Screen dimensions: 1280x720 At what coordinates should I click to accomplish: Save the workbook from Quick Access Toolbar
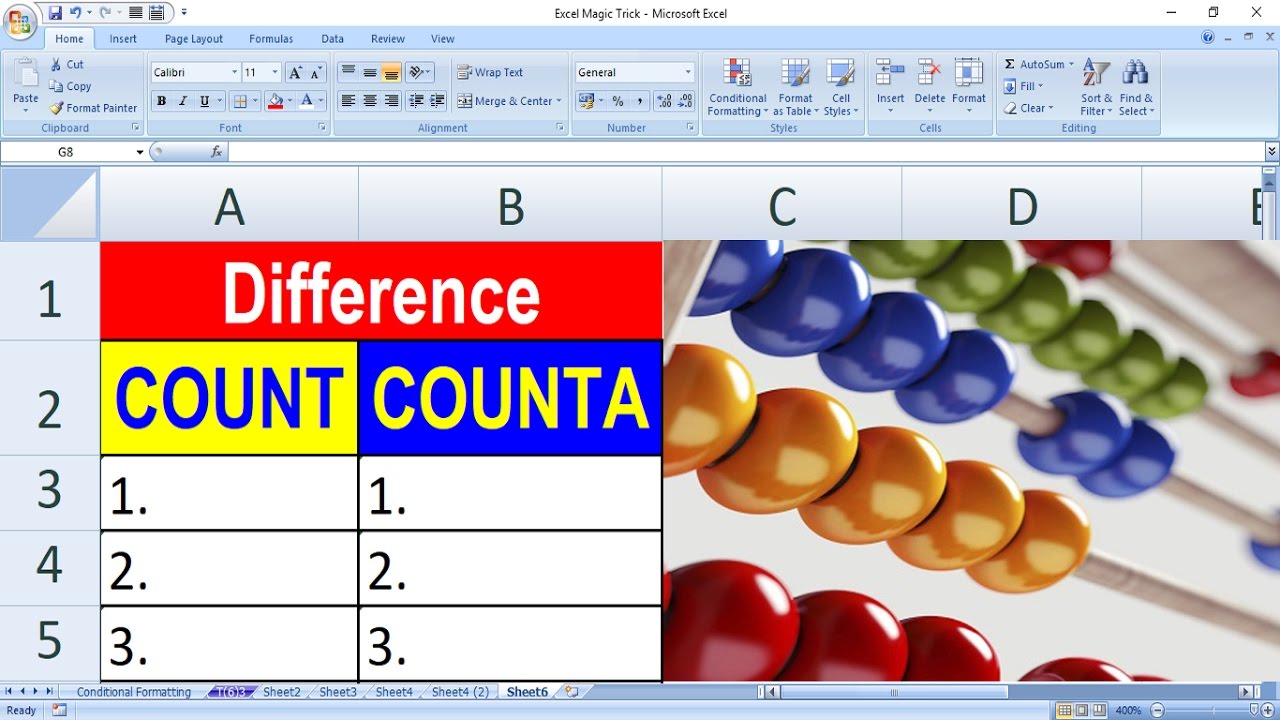[54, 13]
